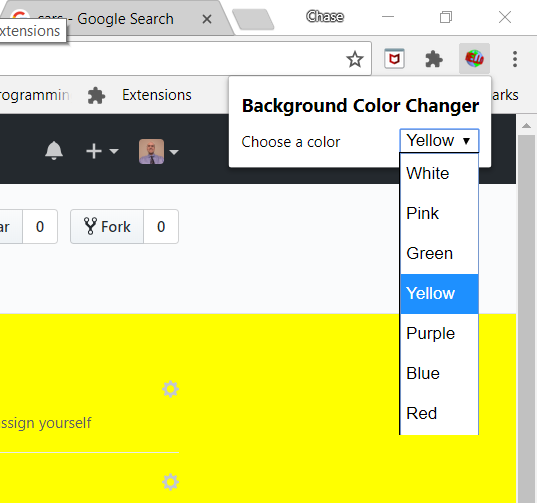Click the scrollbar up arrow
The height and width of the screenshot is (503, 537).
(526, 126)
